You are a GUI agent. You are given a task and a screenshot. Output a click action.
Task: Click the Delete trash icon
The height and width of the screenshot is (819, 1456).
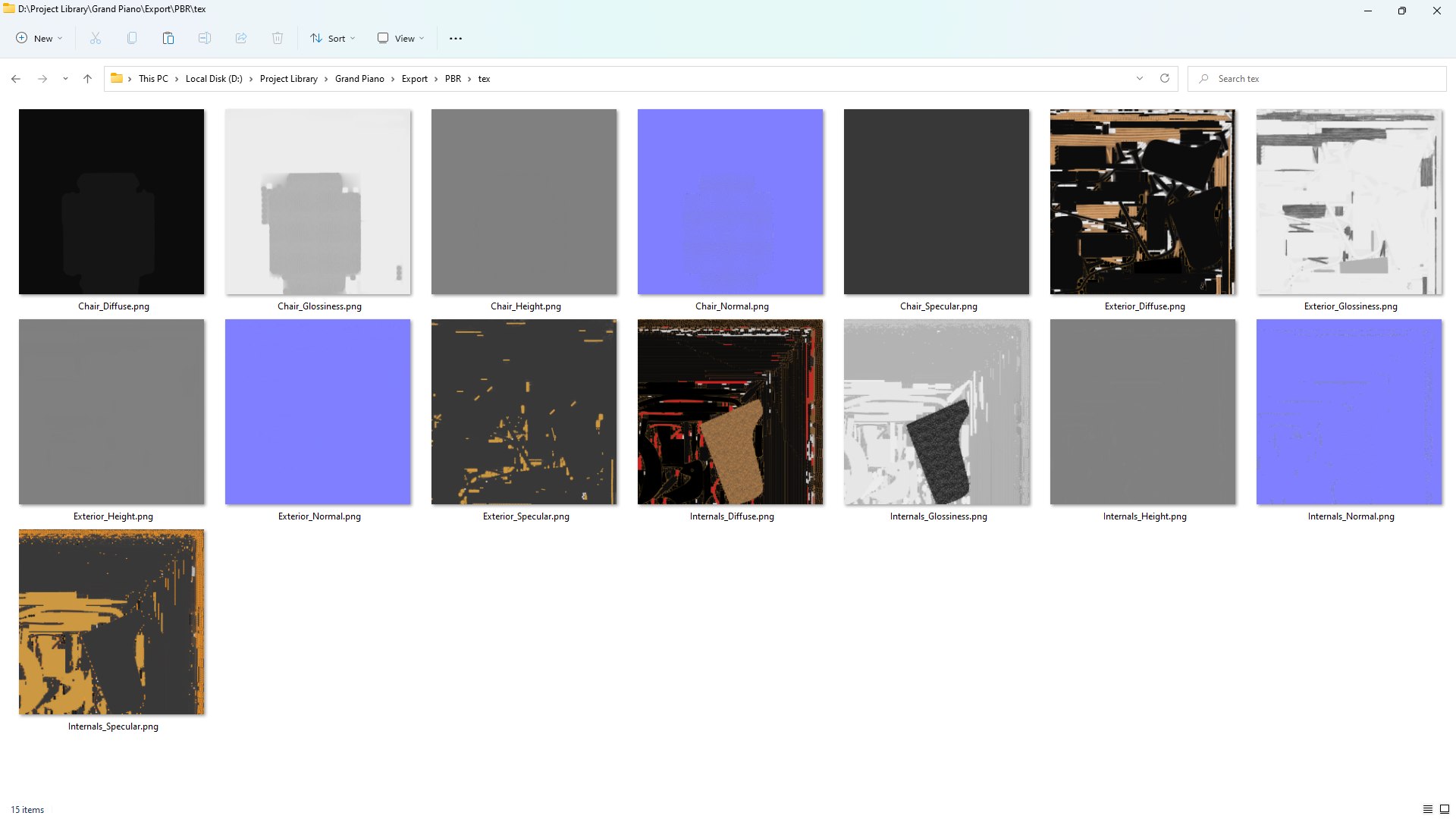click(x=278, y=38)
